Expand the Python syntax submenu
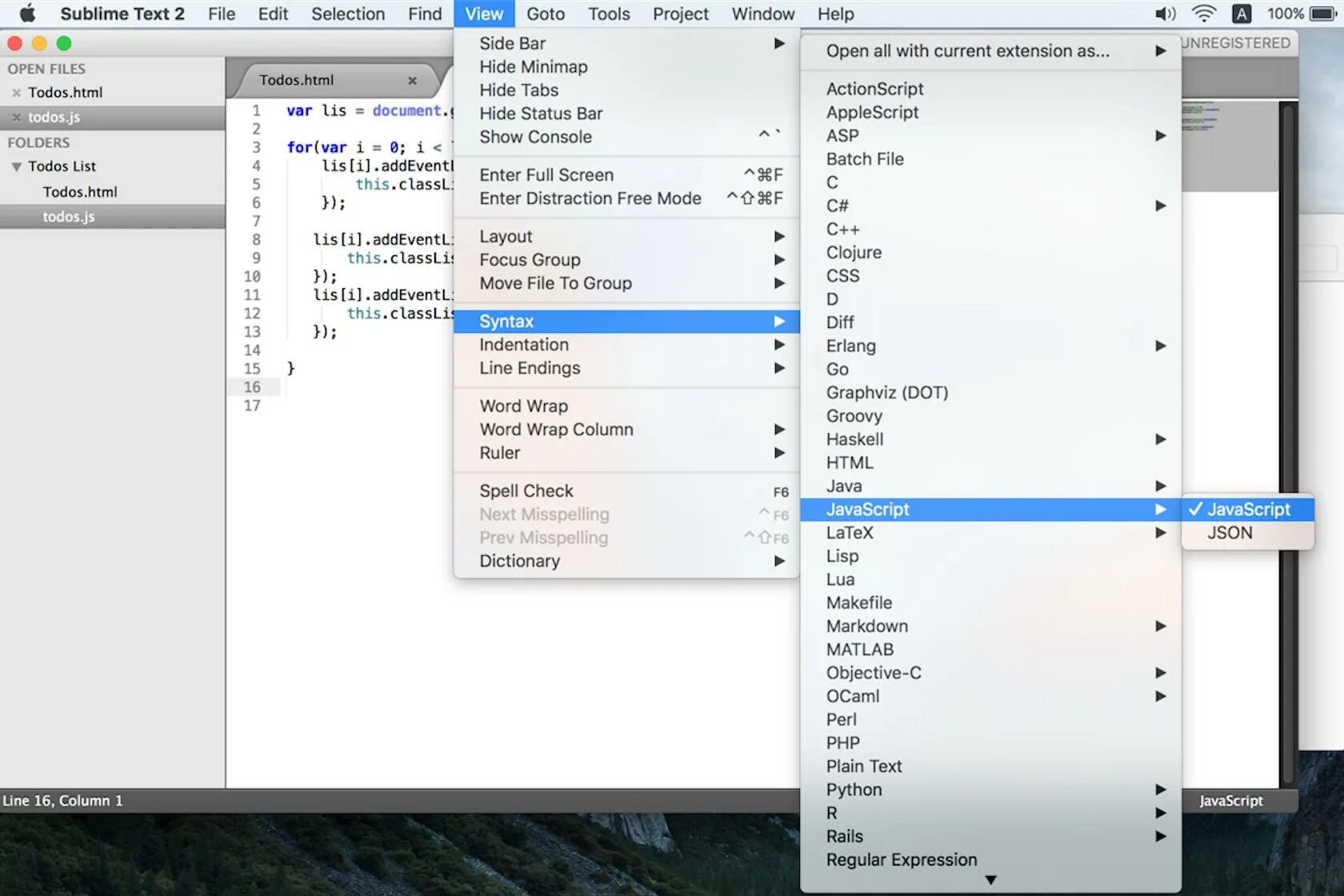This screenshot has height=896, width=1344. [x=990, y=790]
